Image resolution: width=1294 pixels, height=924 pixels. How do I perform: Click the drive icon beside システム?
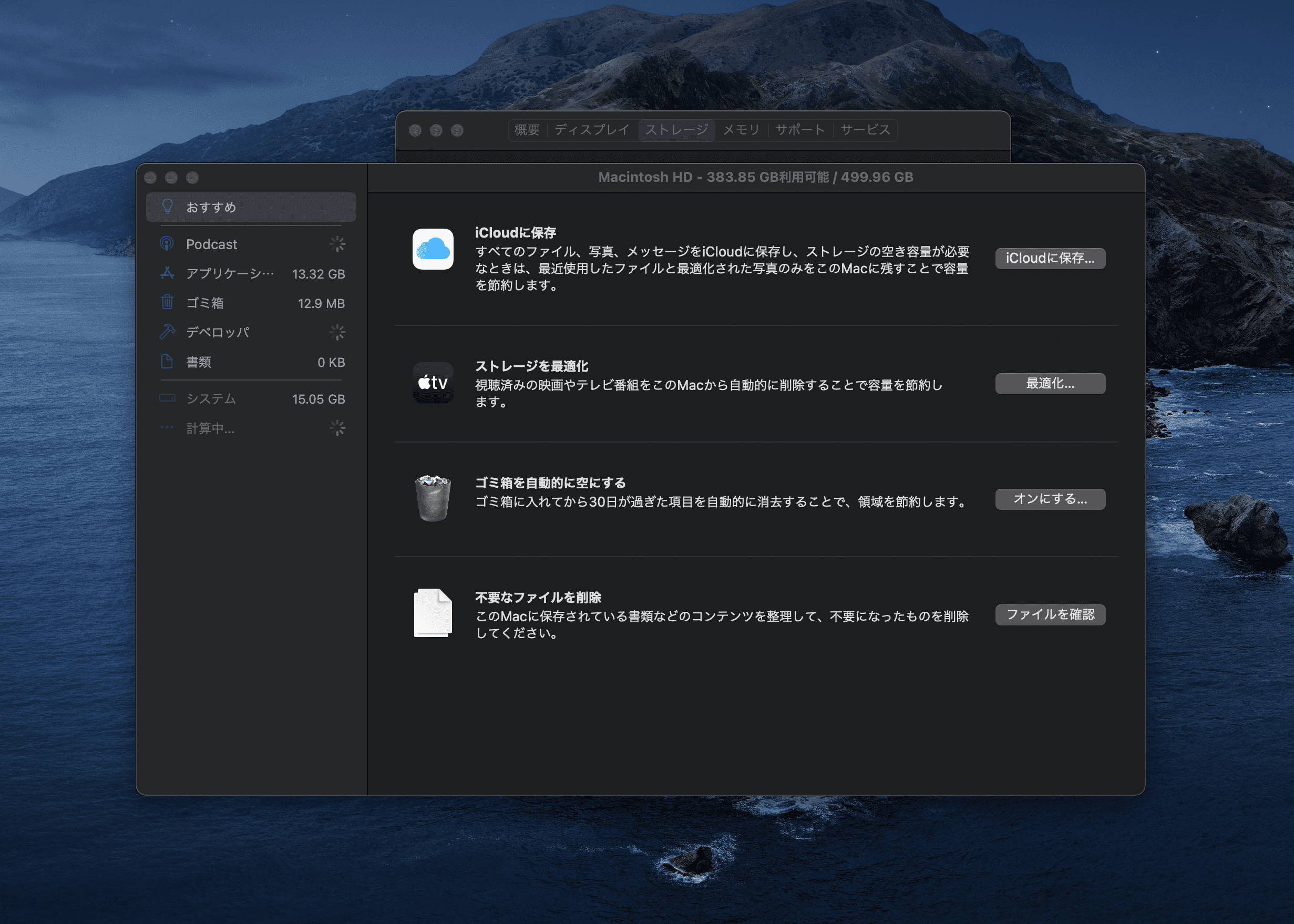167,398
